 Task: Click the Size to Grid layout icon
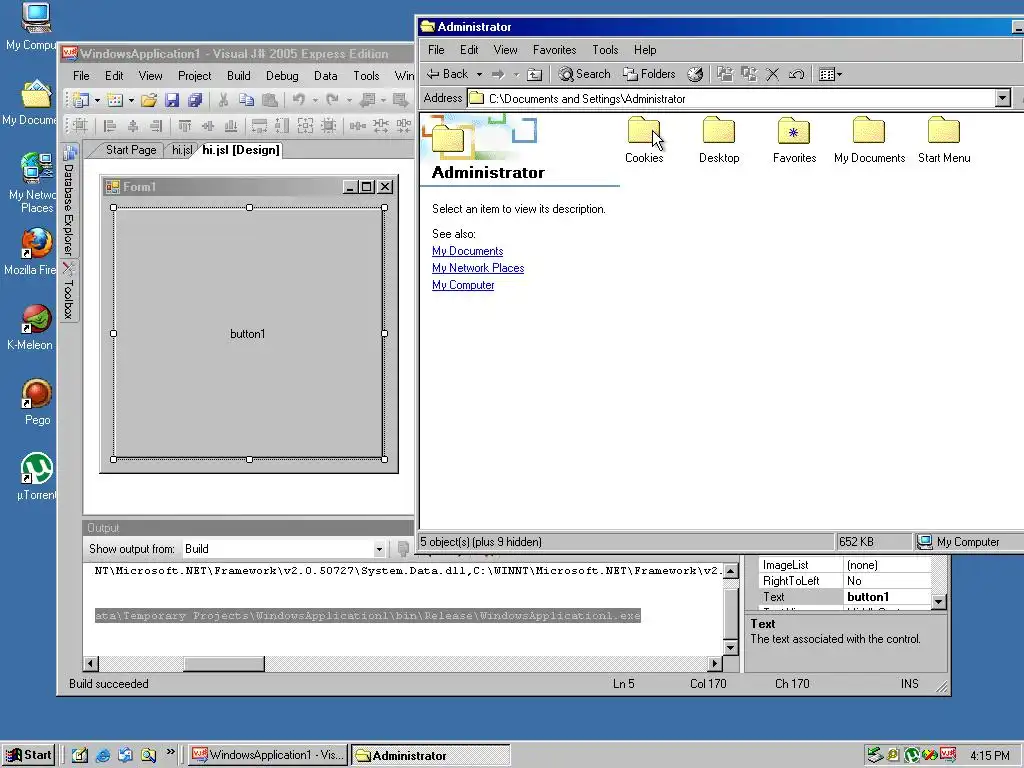(328, 125)
